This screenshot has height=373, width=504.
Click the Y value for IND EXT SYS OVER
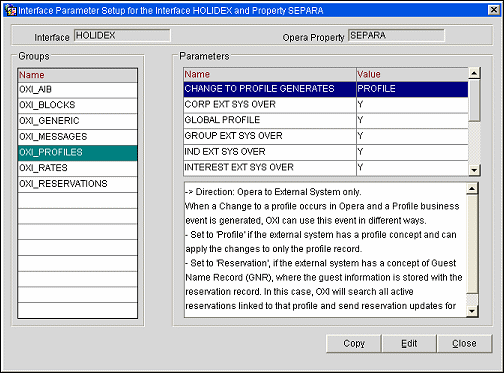click(412, 152)
